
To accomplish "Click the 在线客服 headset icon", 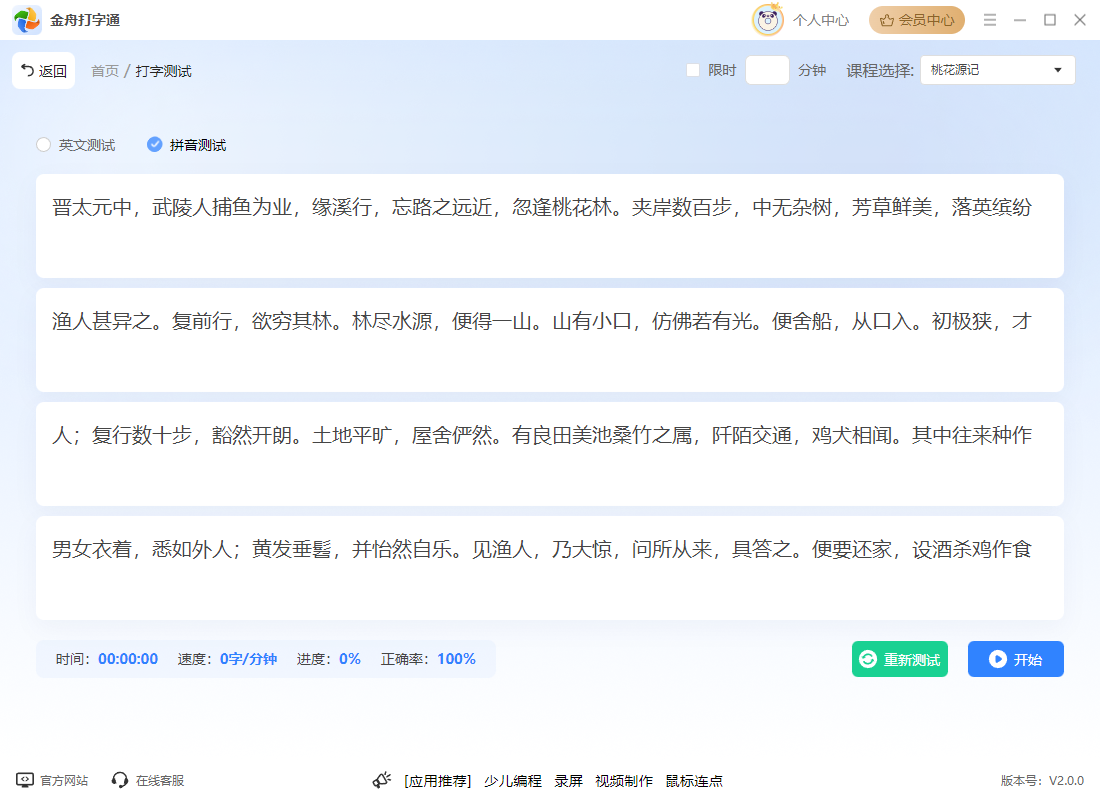I will coord(120,780).
